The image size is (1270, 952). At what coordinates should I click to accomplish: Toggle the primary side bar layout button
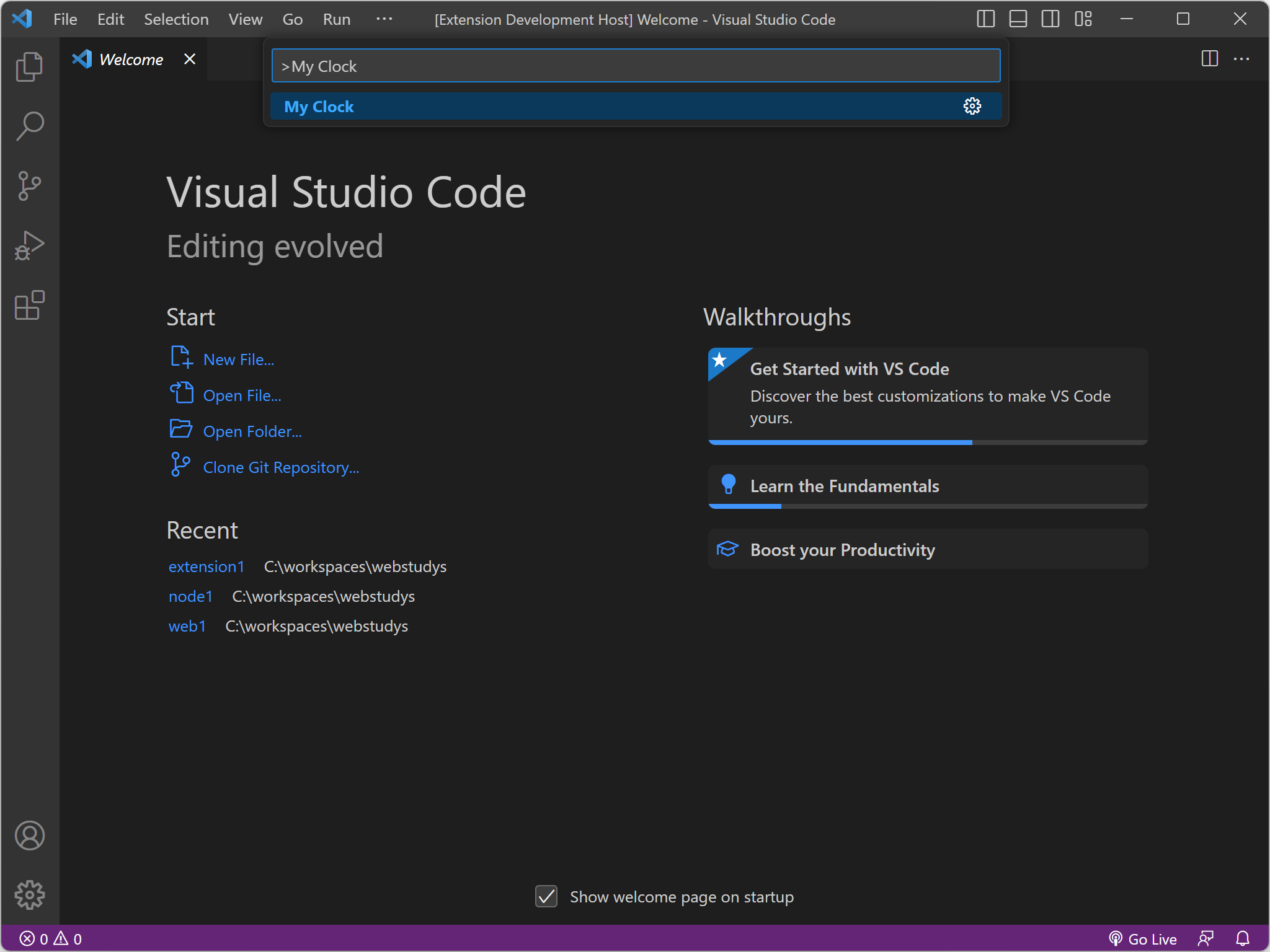click(x=985, y=19)
